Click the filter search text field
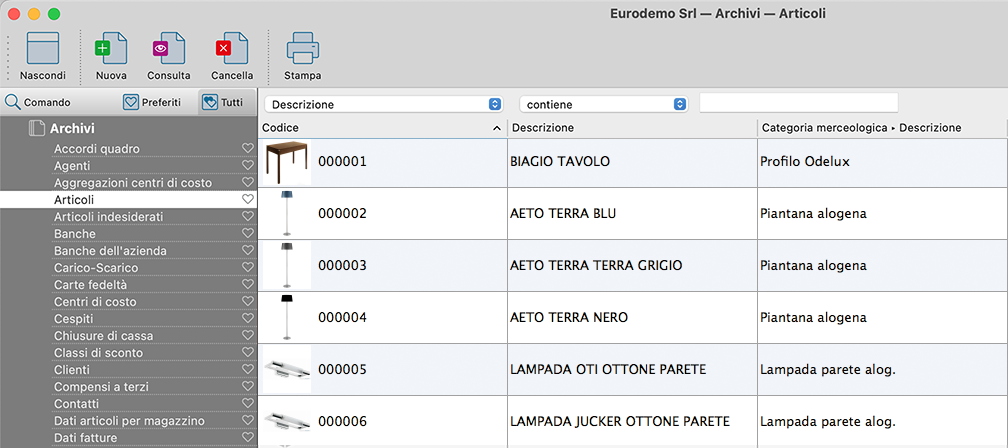The image size is (1008, 448). [x=798, y=103]
